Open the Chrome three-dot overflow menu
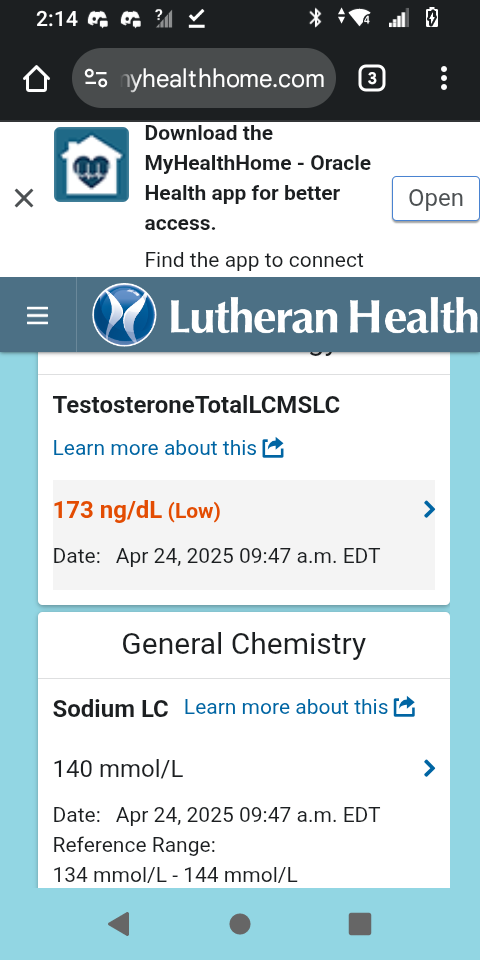This screenshot has width=480, height=960. point(444,78)
